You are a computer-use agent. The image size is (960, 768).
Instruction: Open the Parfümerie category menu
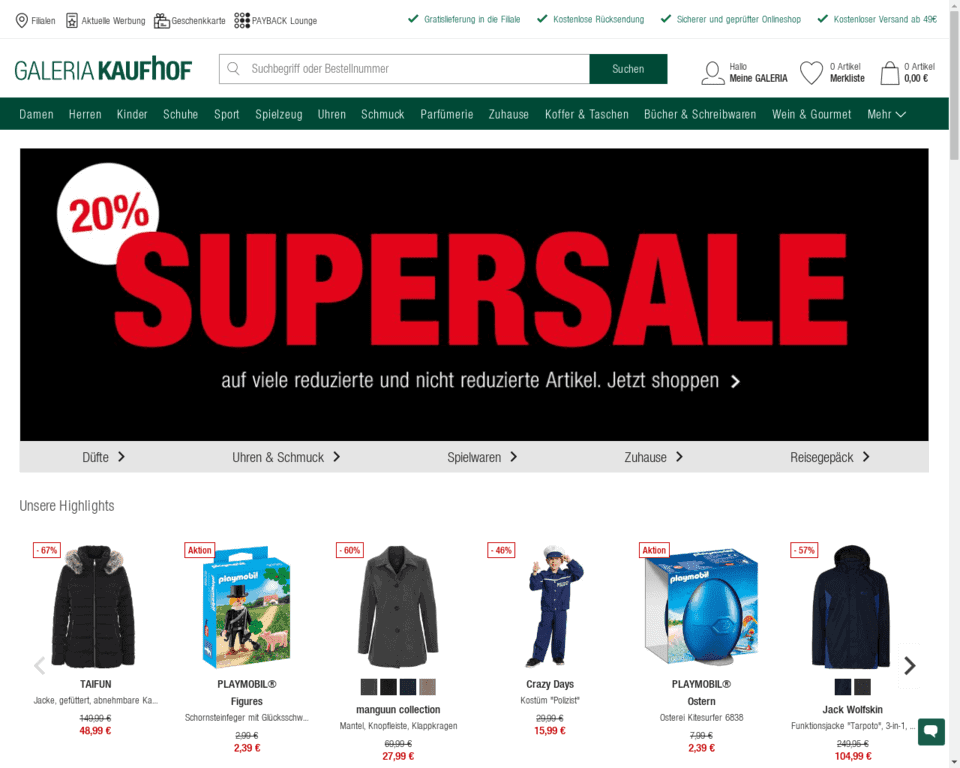click(446, 114)
